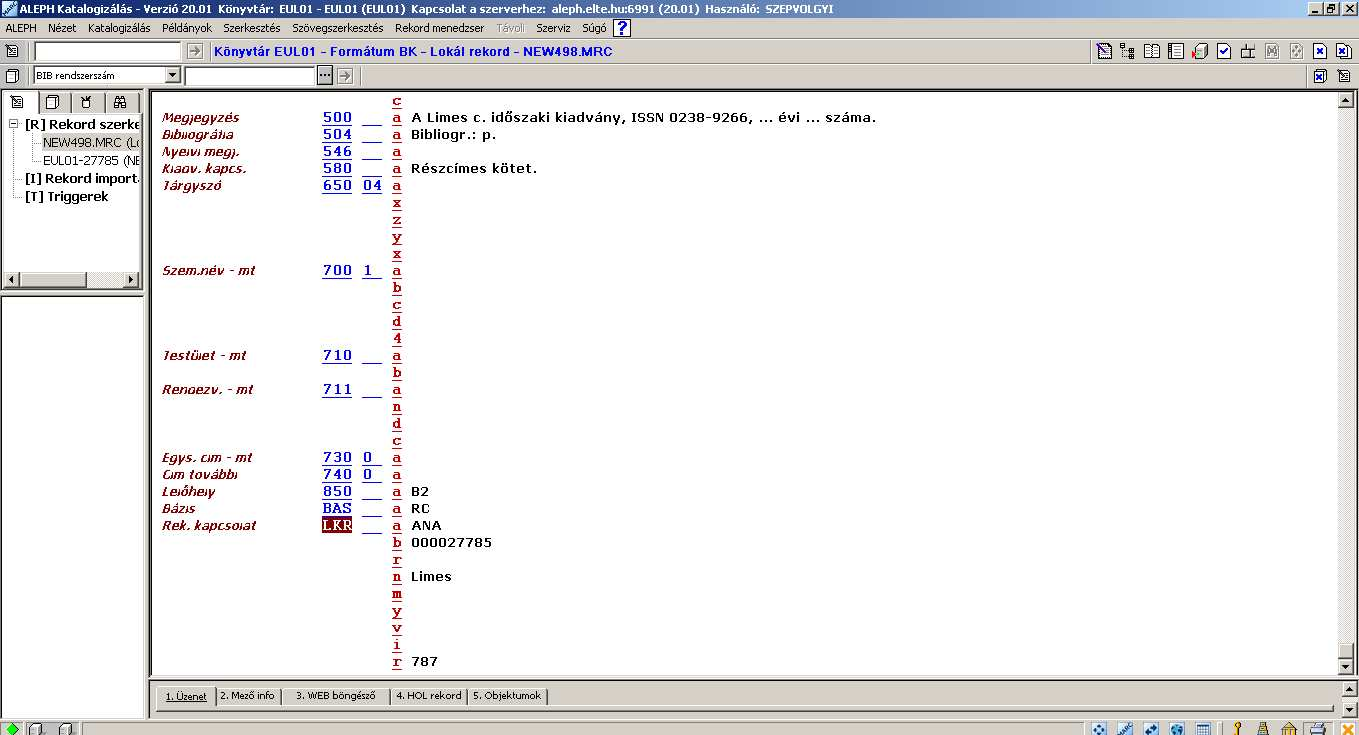Open the Szövegszerkesztés menu
This screenshot has width=1359, height=735.
tap(338, 28)
